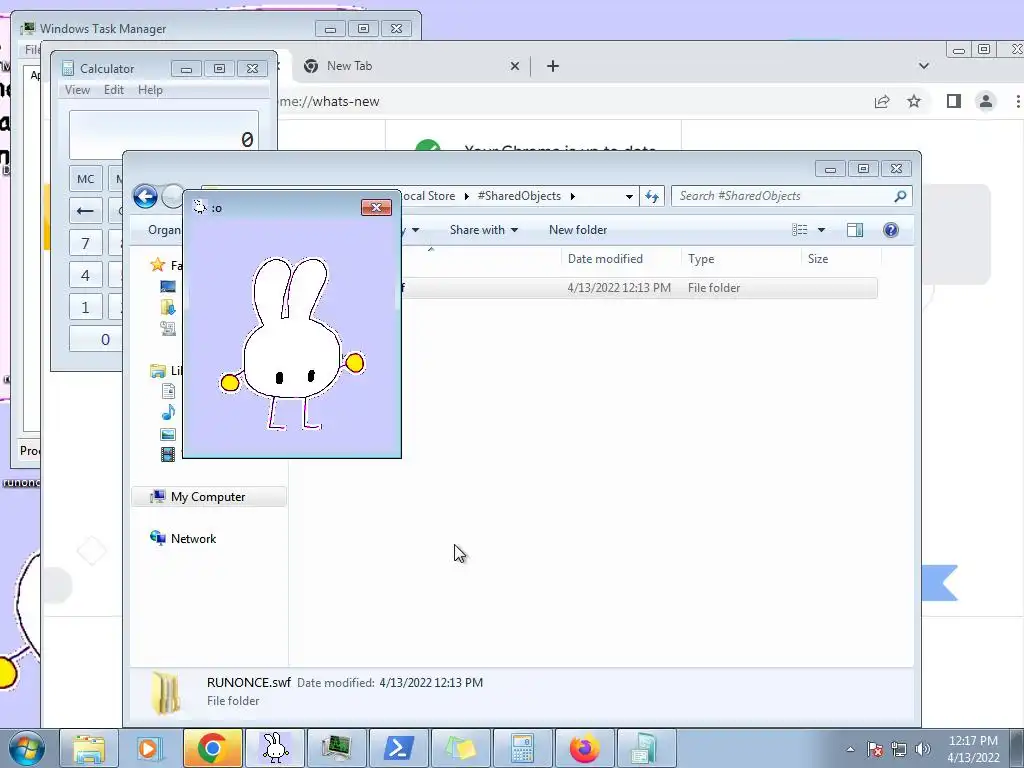Image resolution: width=1024 pixels, height=768 pixels.
Task: Launch Firefox from the taskbar
Action: 584,748
